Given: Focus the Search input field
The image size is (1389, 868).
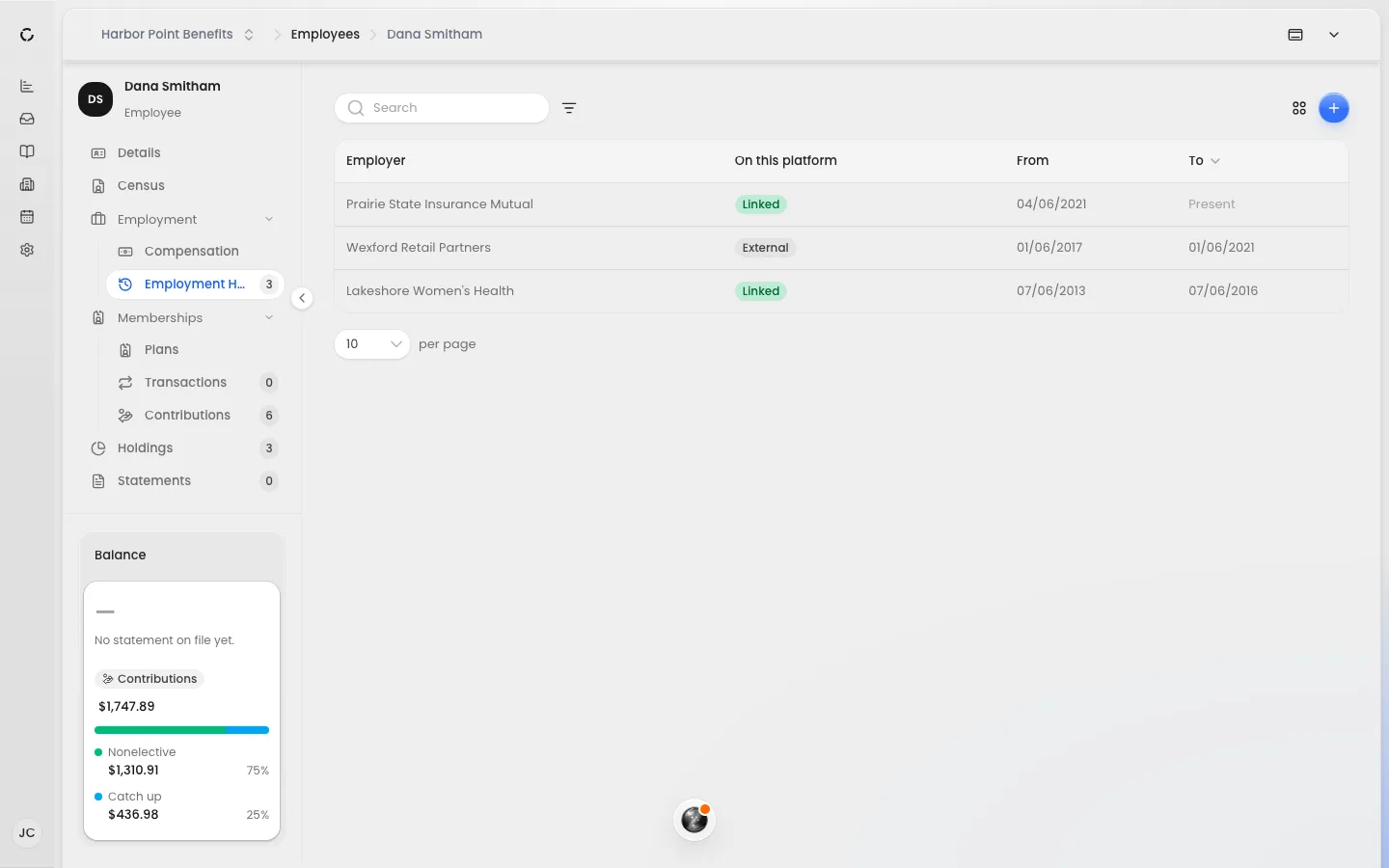Looking at the screenshot, I should click(442, 108).
